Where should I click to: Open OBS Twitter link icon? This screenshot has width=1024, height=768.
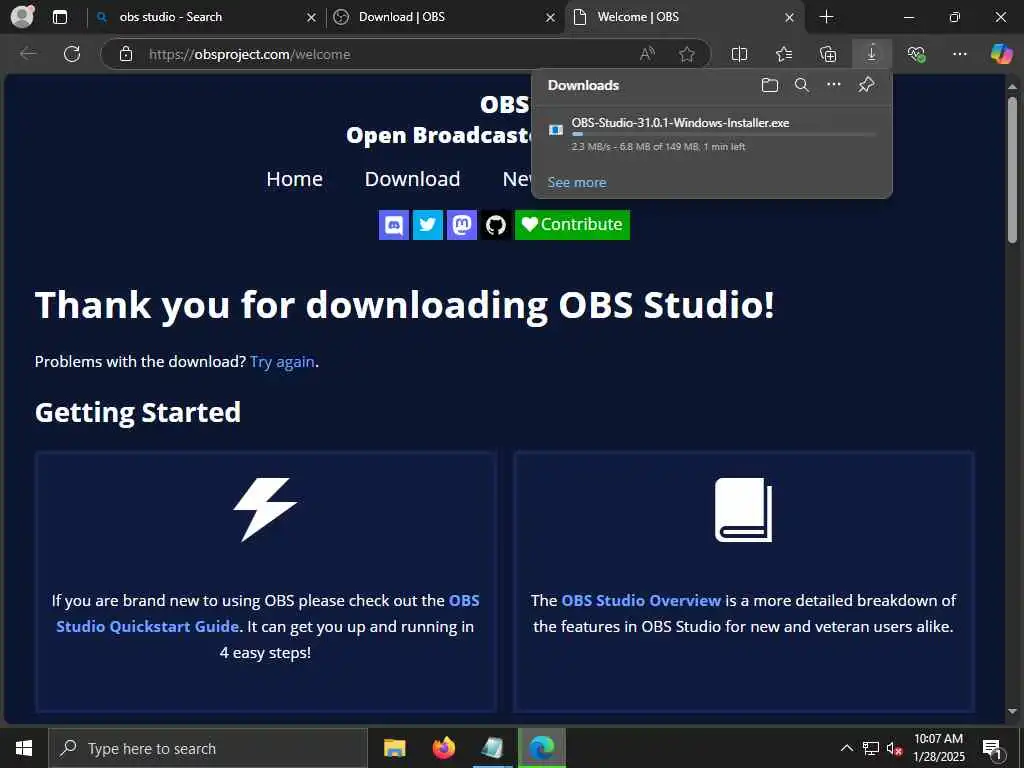[x=428, y=225]
